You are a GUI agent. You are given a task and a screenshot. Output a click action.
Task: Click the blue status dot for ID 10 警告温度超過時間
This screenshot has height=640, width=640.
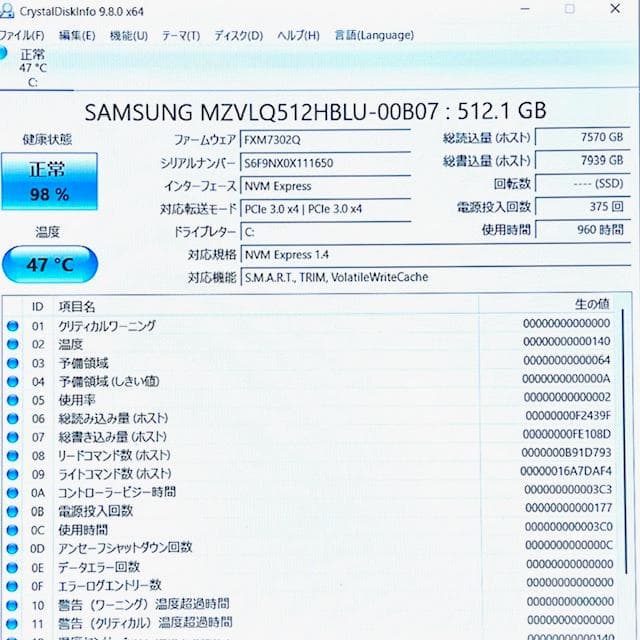(x=13, y=605)
